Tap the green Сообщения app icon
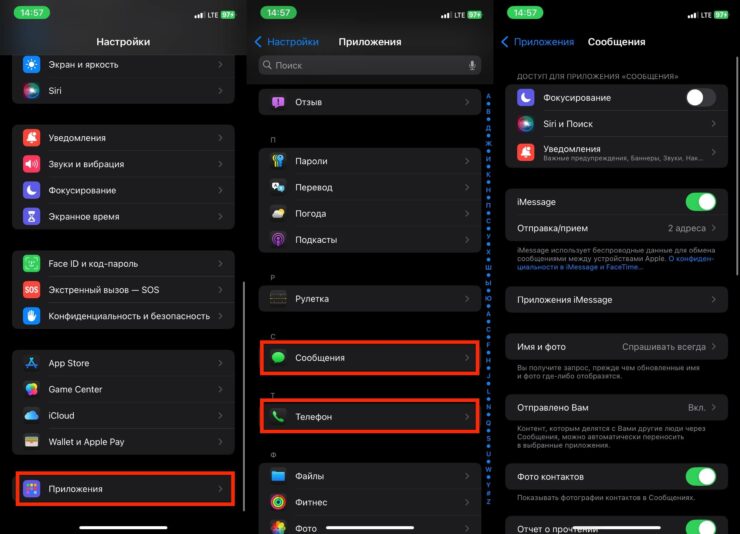Image resolution: width=740 pixels, height=534 pixels. 278,358
